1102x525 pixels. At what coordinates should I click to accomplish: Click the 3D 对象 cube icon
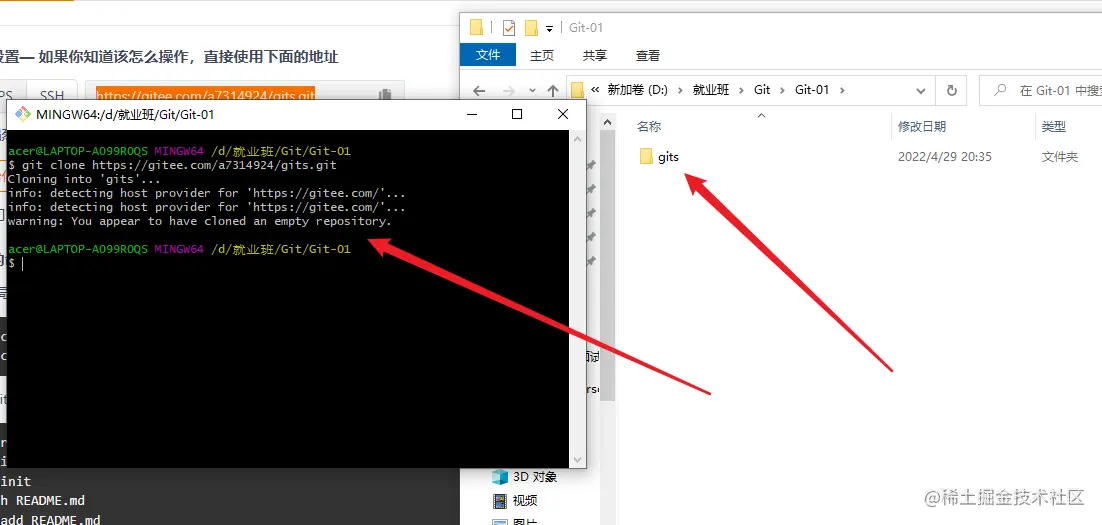tap(500, 477)
